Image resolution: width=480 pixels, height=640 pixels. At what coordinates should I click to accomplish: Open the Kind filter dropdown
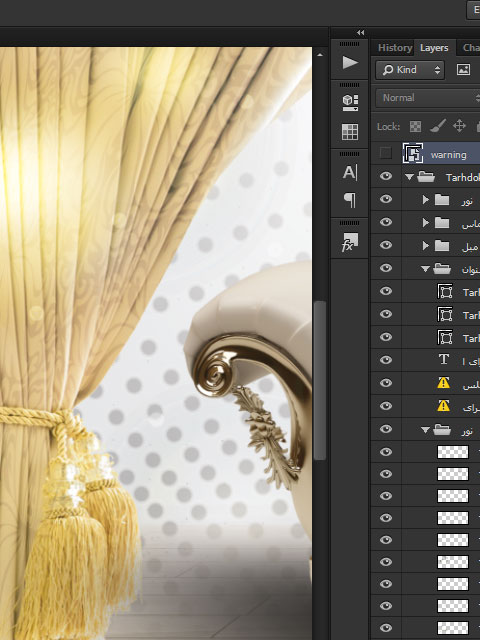point(410,70)
